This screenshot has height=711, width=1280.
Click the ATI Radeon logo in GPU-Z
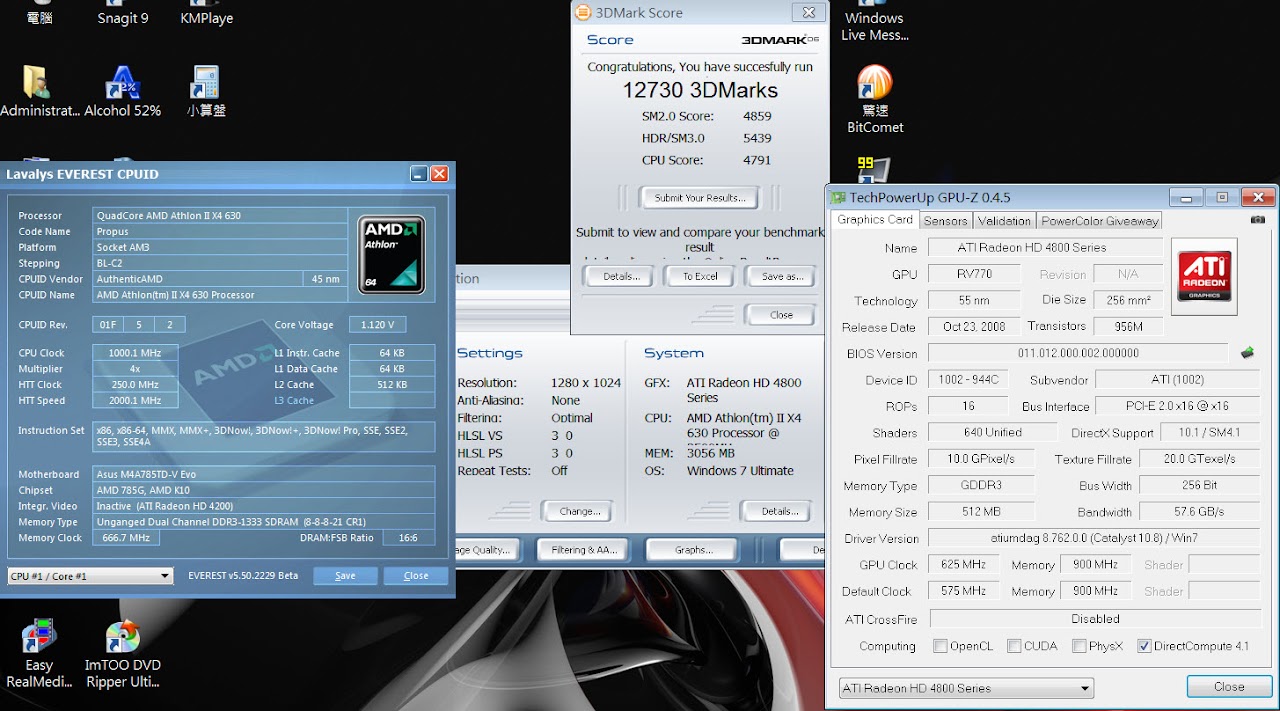tap(1204, 276)
